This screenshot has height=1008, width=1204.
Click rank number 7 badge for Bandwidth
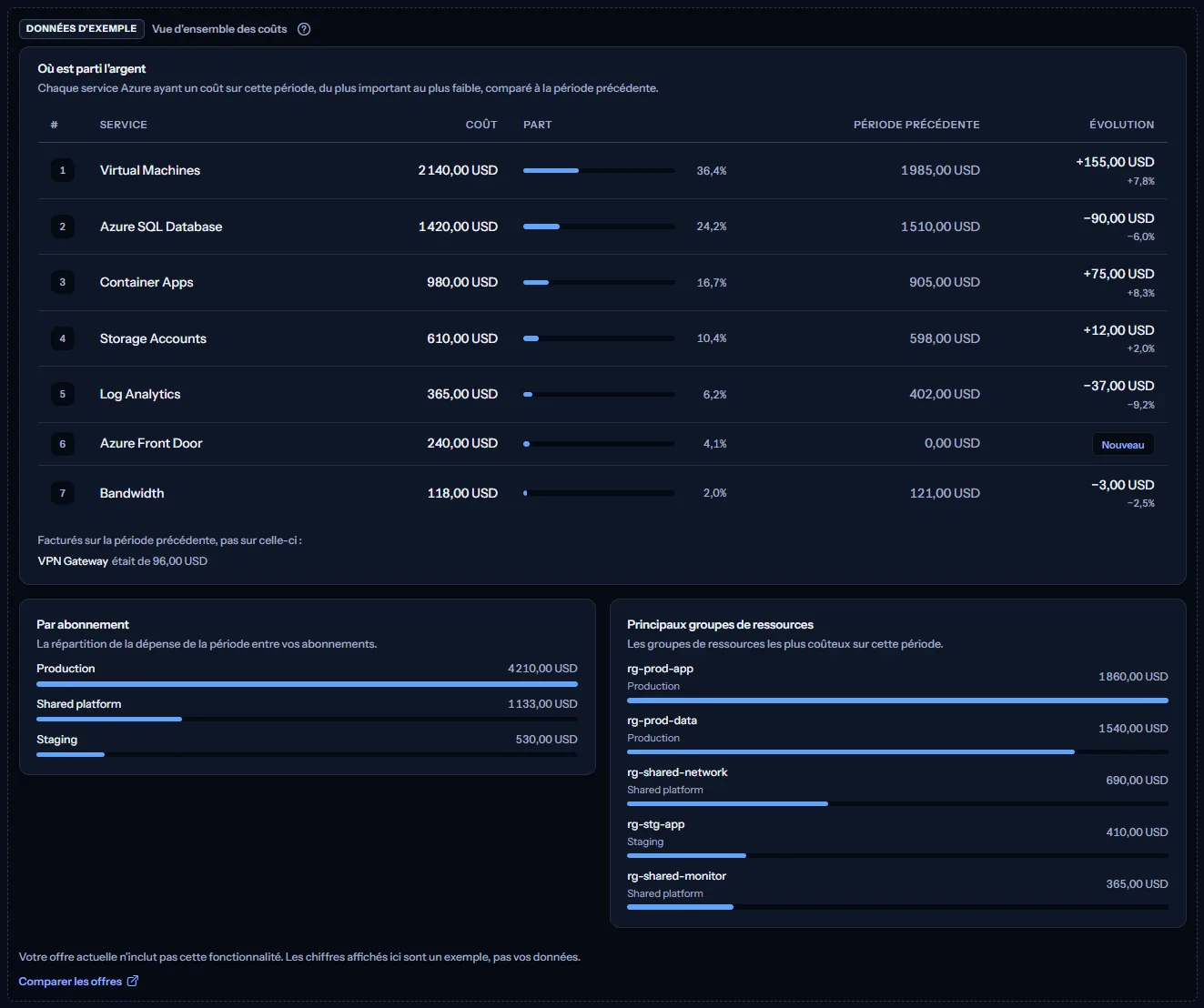click(x=63, y=493)
